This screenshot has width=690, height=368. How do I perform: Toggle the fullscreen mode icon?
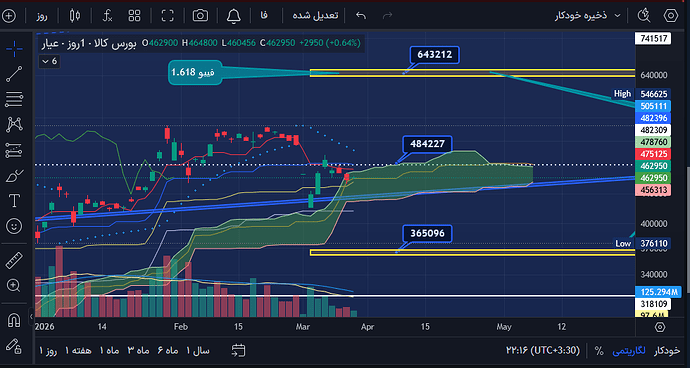(168, 16)
